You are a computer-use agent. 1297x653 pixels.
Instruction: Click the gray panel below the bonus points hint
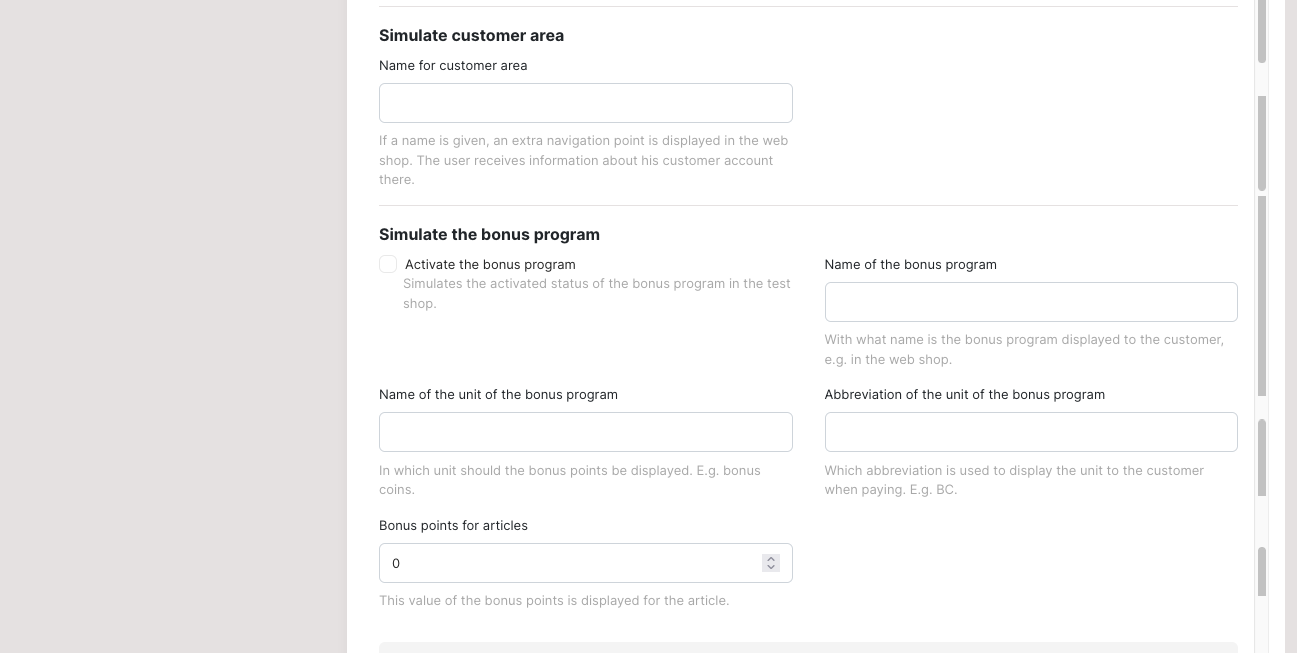(x=808, y=648)
